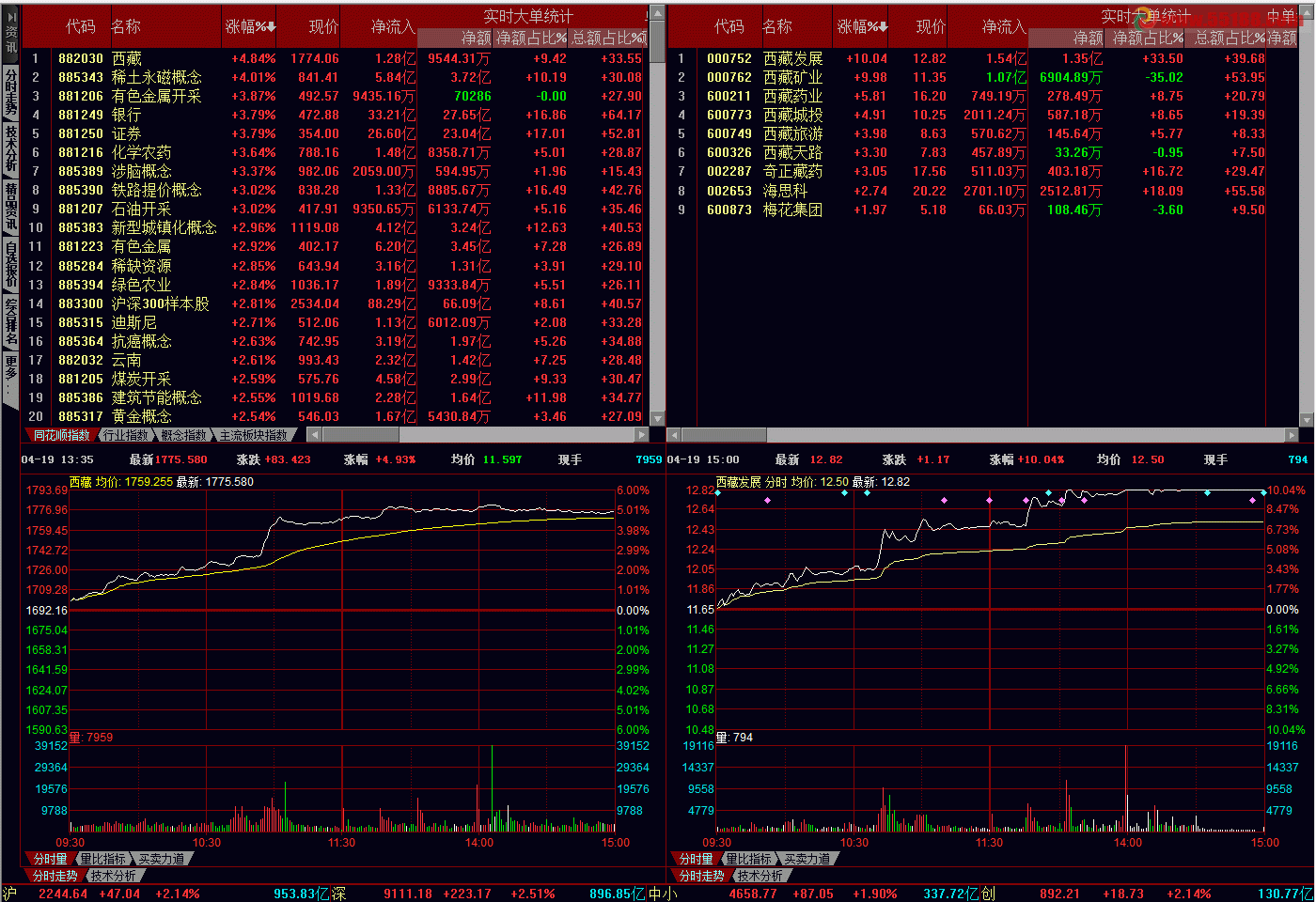Select the 同花顺指数 tab

click(60, 435)
